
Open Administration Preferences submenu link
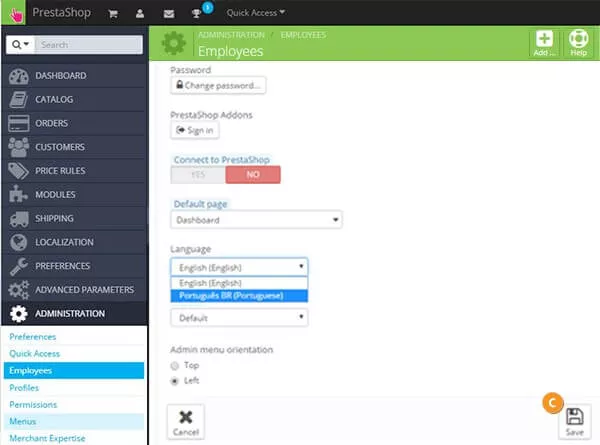coord(33,337)
